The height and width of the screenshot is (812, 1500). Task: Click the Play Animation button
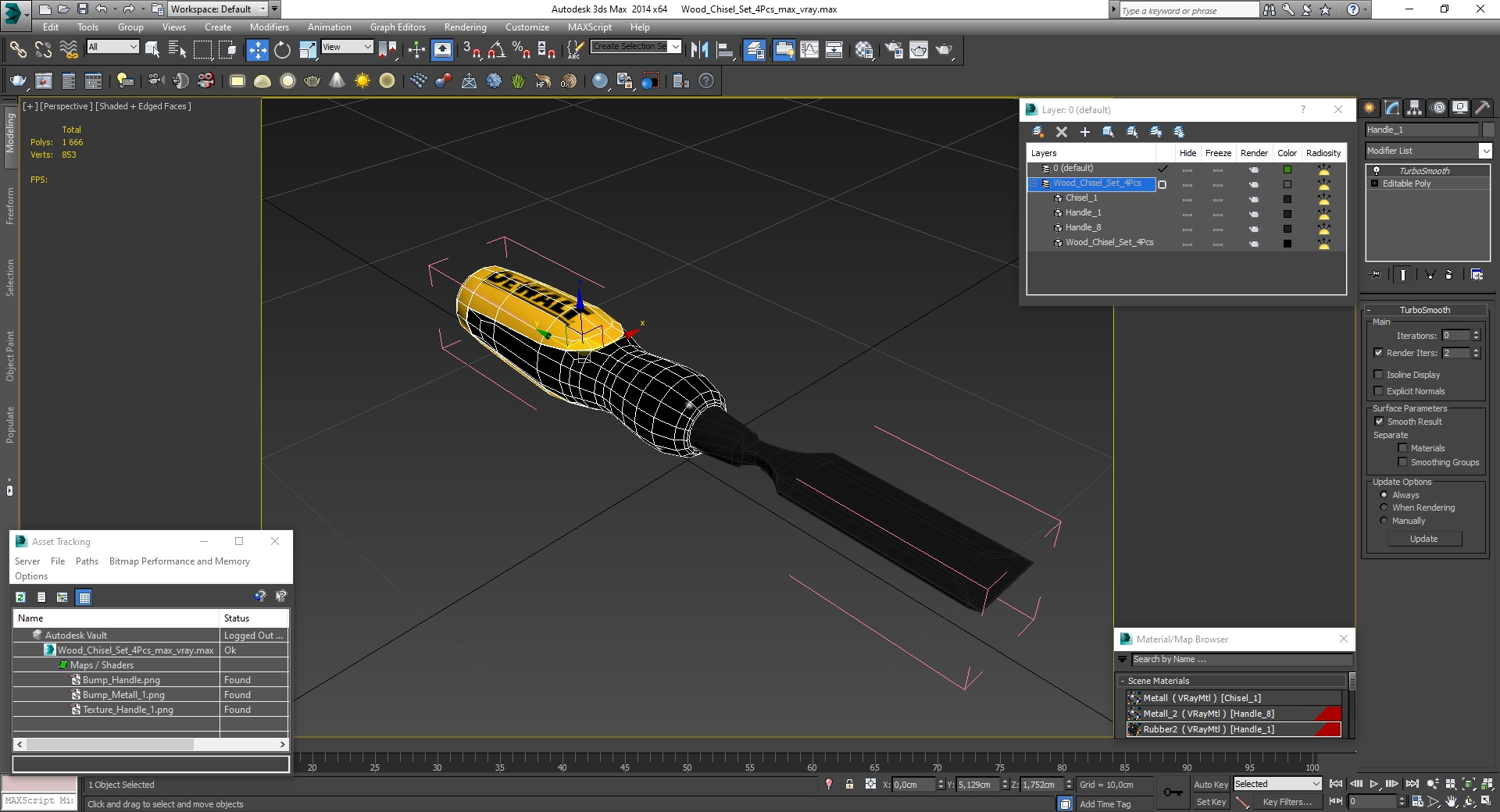click(x=1374, y=784)
